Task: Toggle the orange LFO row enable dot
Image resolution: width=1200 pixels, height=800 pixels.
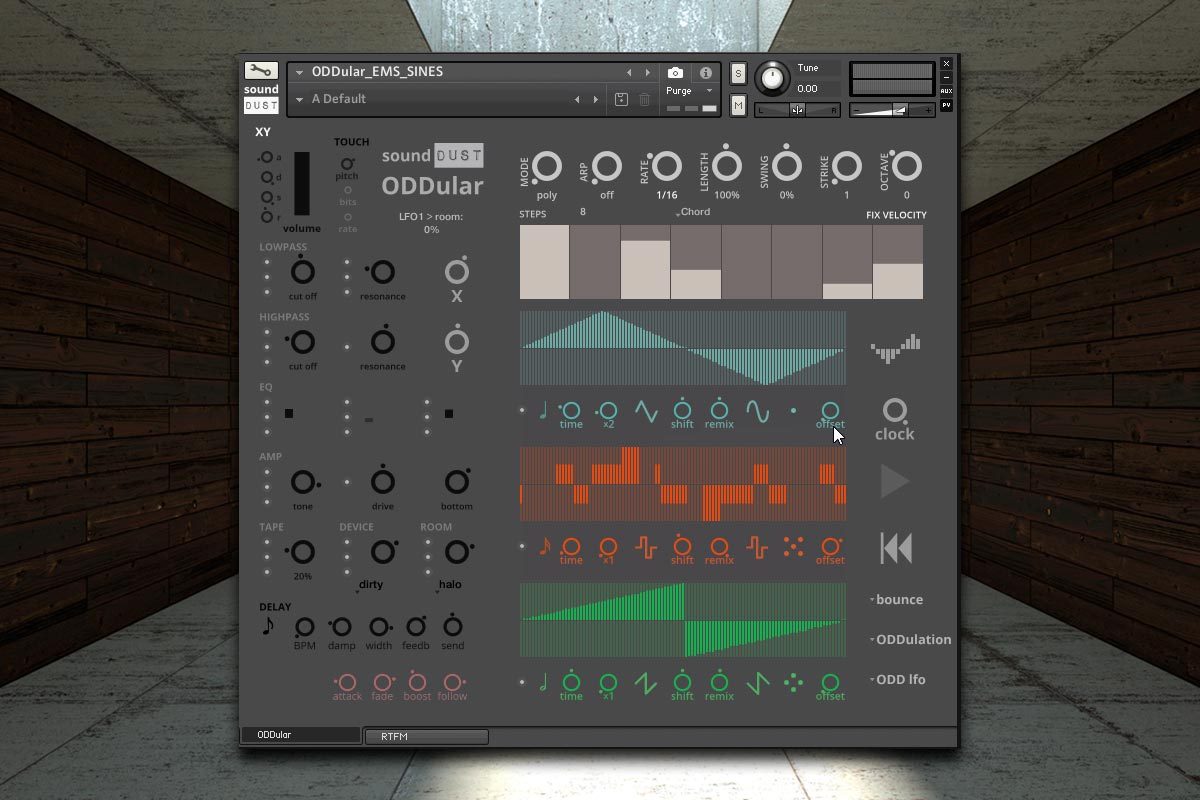Action: point(522,546)
